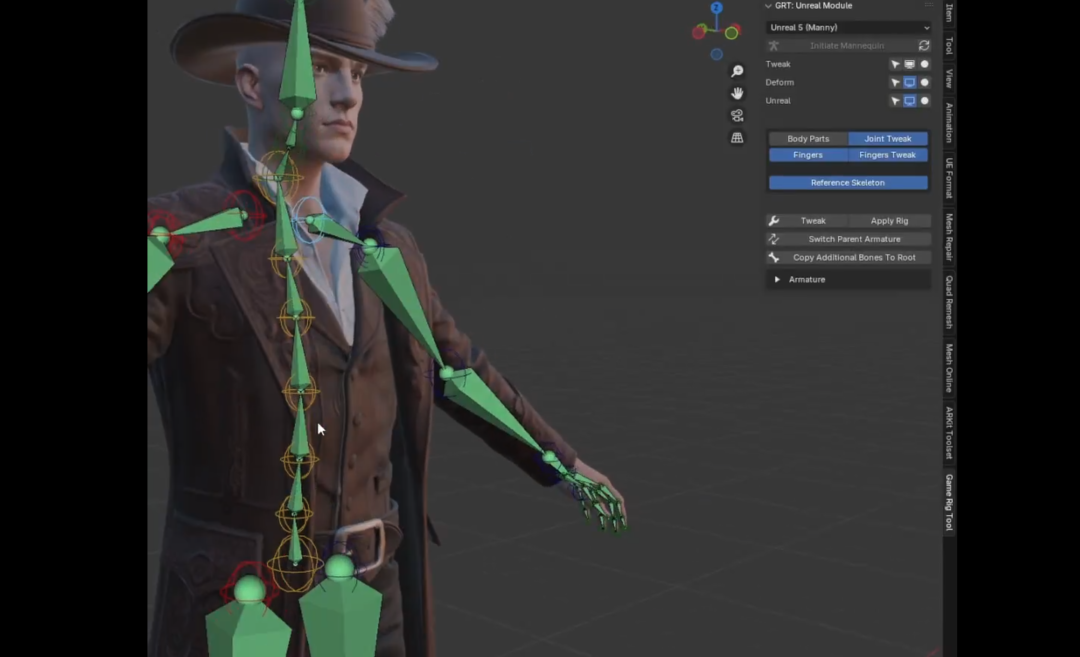Select the Zoom magnifier icon in the viewport
This screenshot has width=1080, height=657.
click(737, 71)
